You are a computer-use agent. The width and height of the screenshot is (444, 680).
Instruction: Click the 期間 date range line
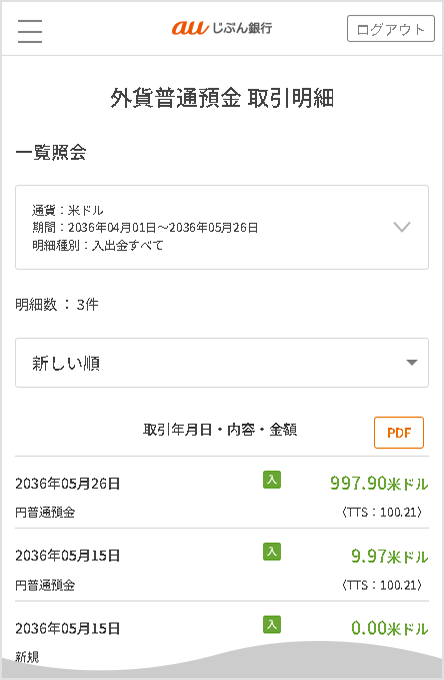tap(145, 228)
